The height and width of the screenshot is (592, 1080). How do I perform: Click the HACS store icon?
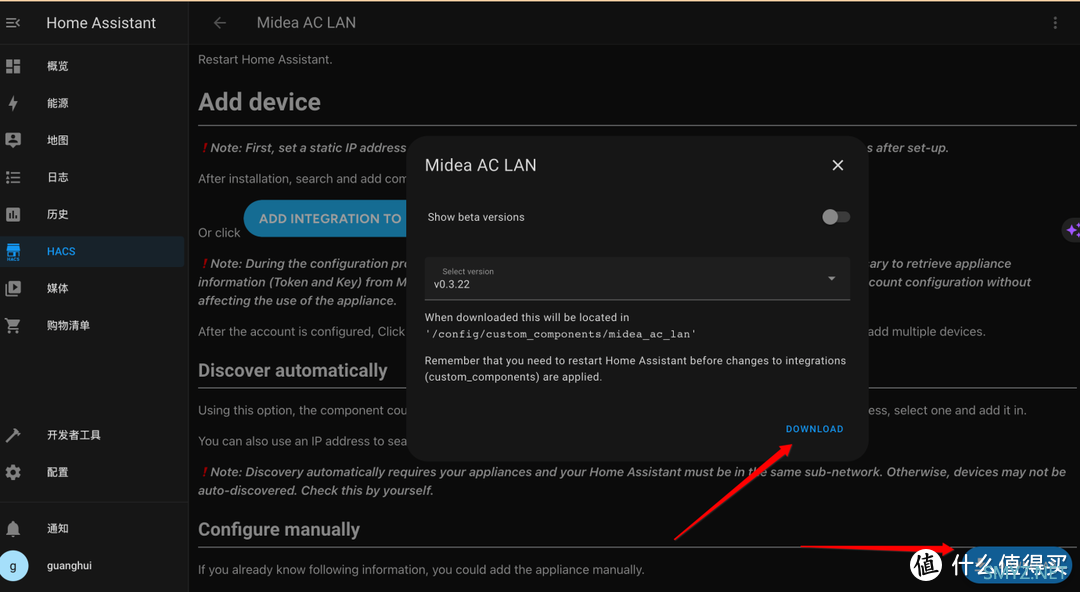pos(13,252)
